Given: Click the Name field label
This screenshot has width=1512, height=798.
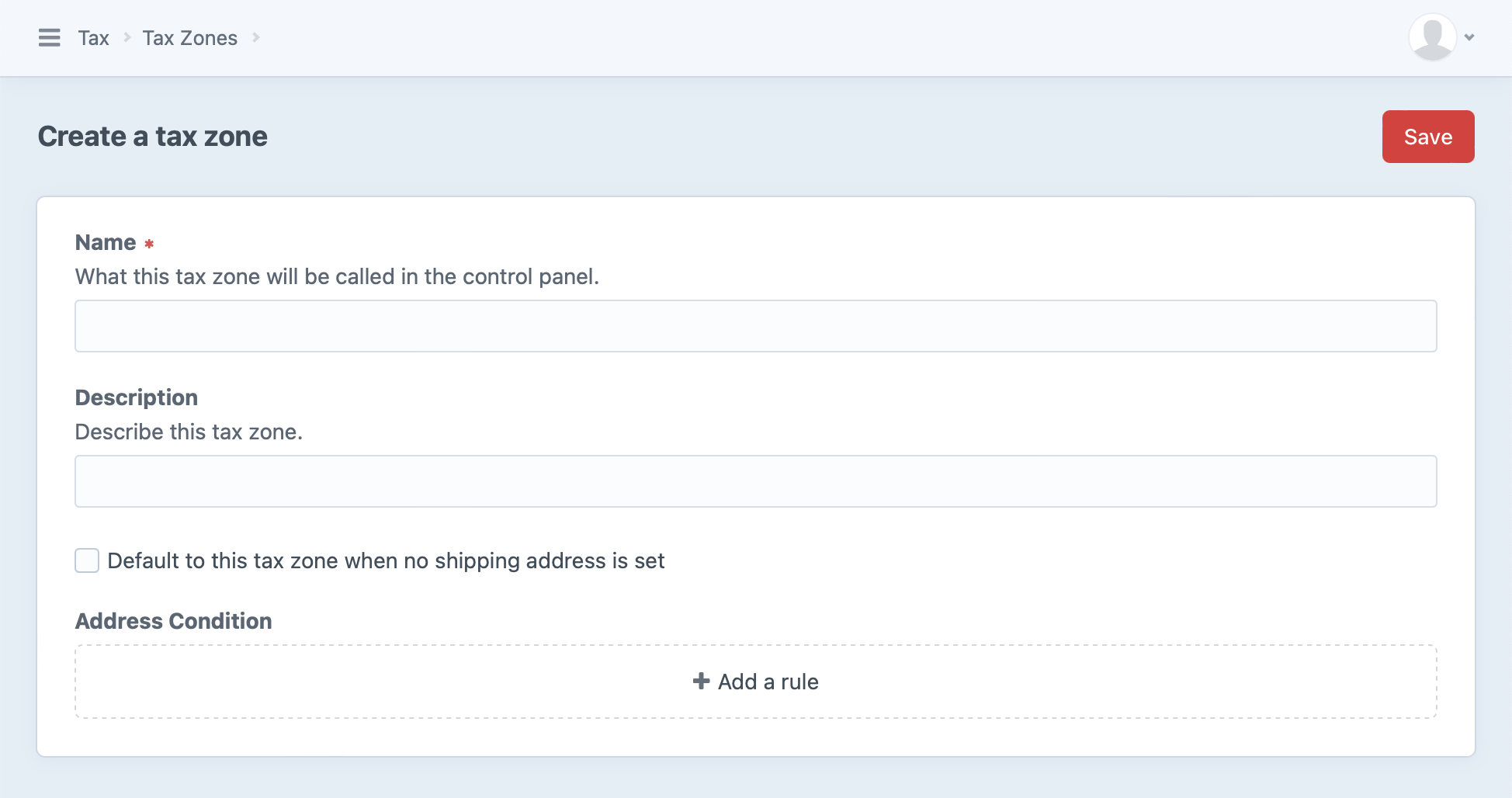Looking at the screenshot, I should 106,242.
